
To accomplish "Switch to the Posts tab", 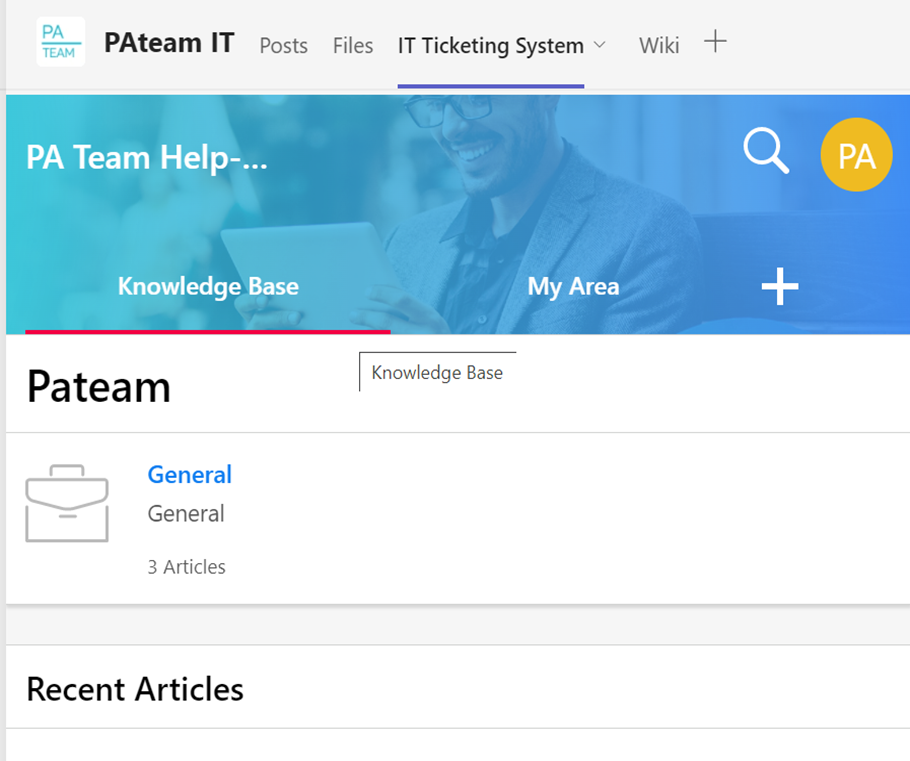I will [x=283, y=46].
